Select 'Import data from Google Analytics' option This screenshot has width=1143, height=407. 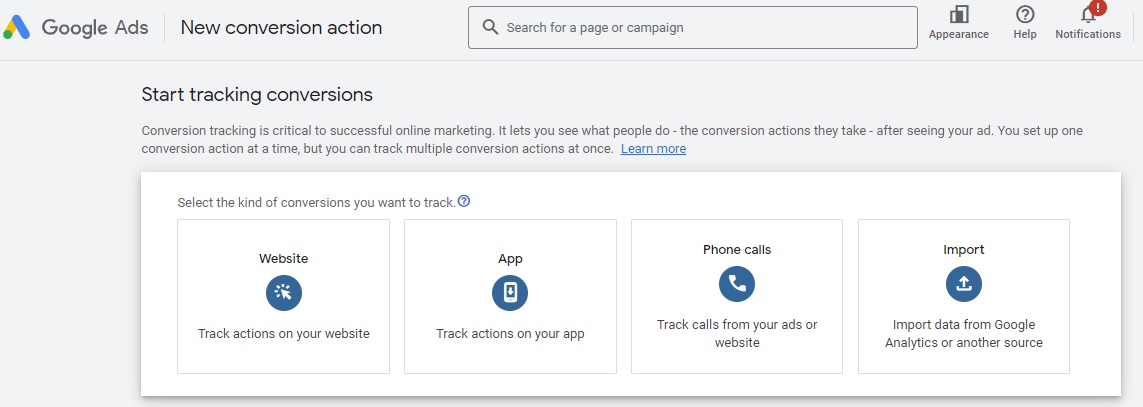[x=964, y=334]
